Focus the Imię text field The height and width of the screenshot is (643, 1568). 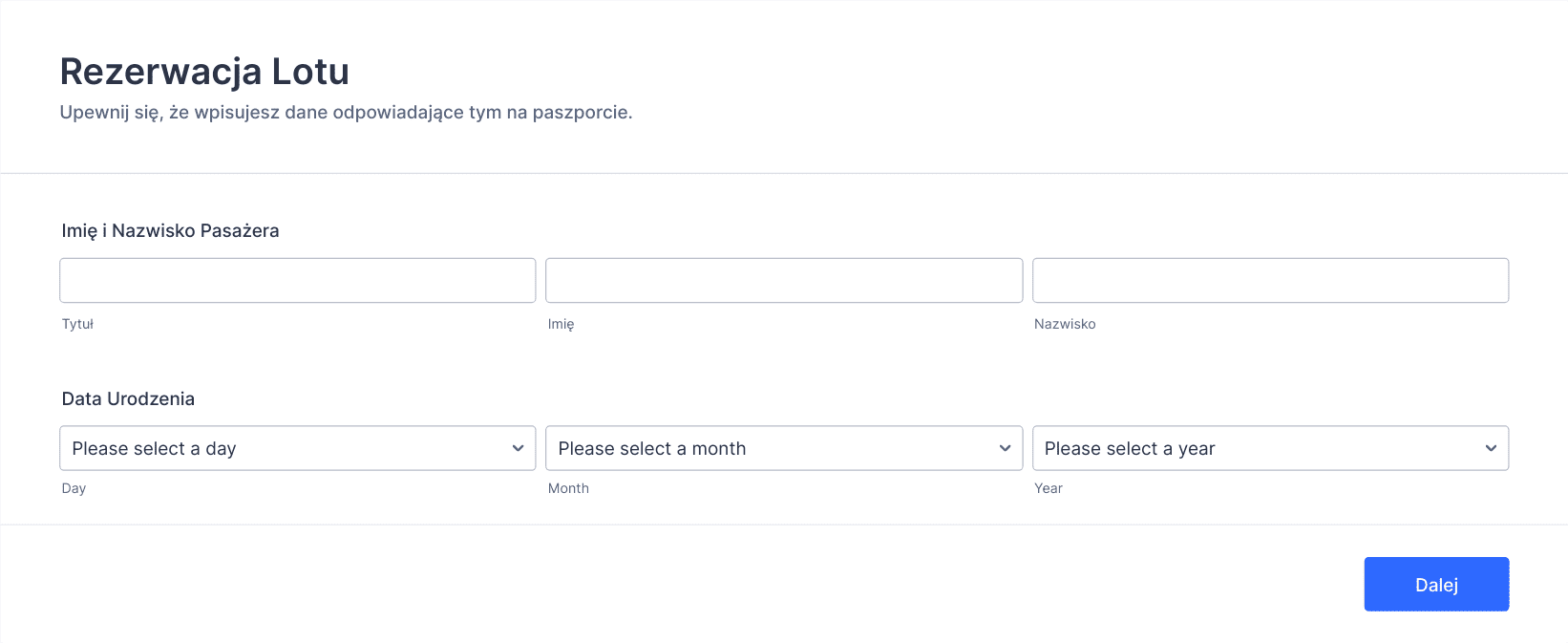[784, 280]
